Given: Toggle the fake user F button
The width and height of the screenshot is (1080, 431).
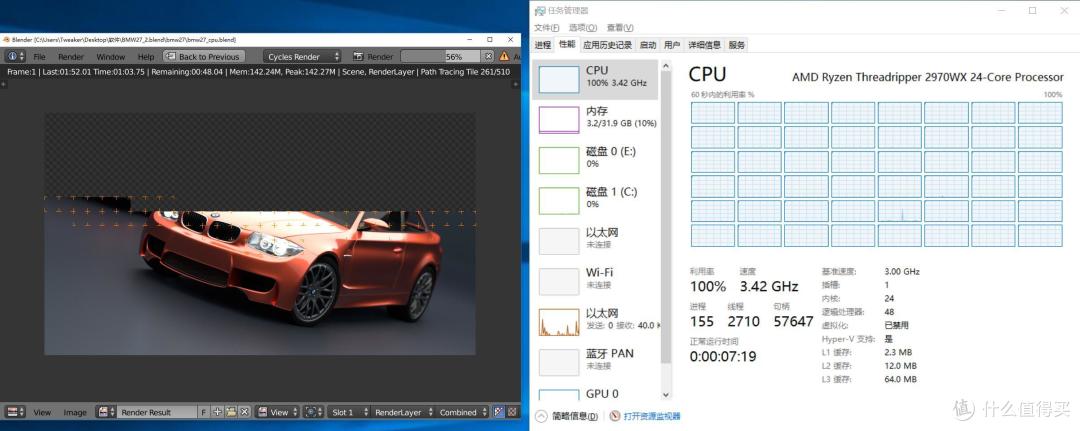Looking at the screenshot, I should (204, 412).
